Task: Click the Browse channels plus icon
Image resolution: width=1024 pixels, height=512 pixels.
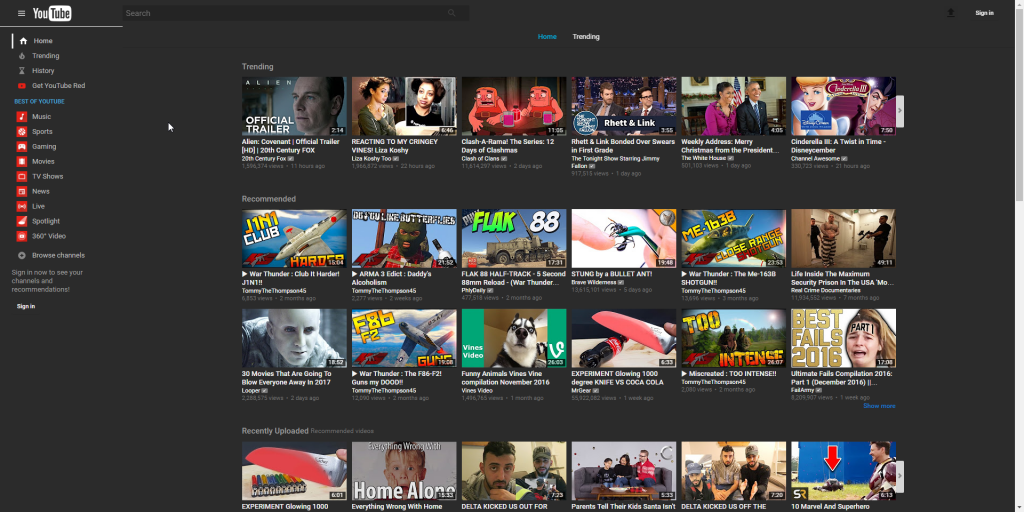Action: coord(22,256)
